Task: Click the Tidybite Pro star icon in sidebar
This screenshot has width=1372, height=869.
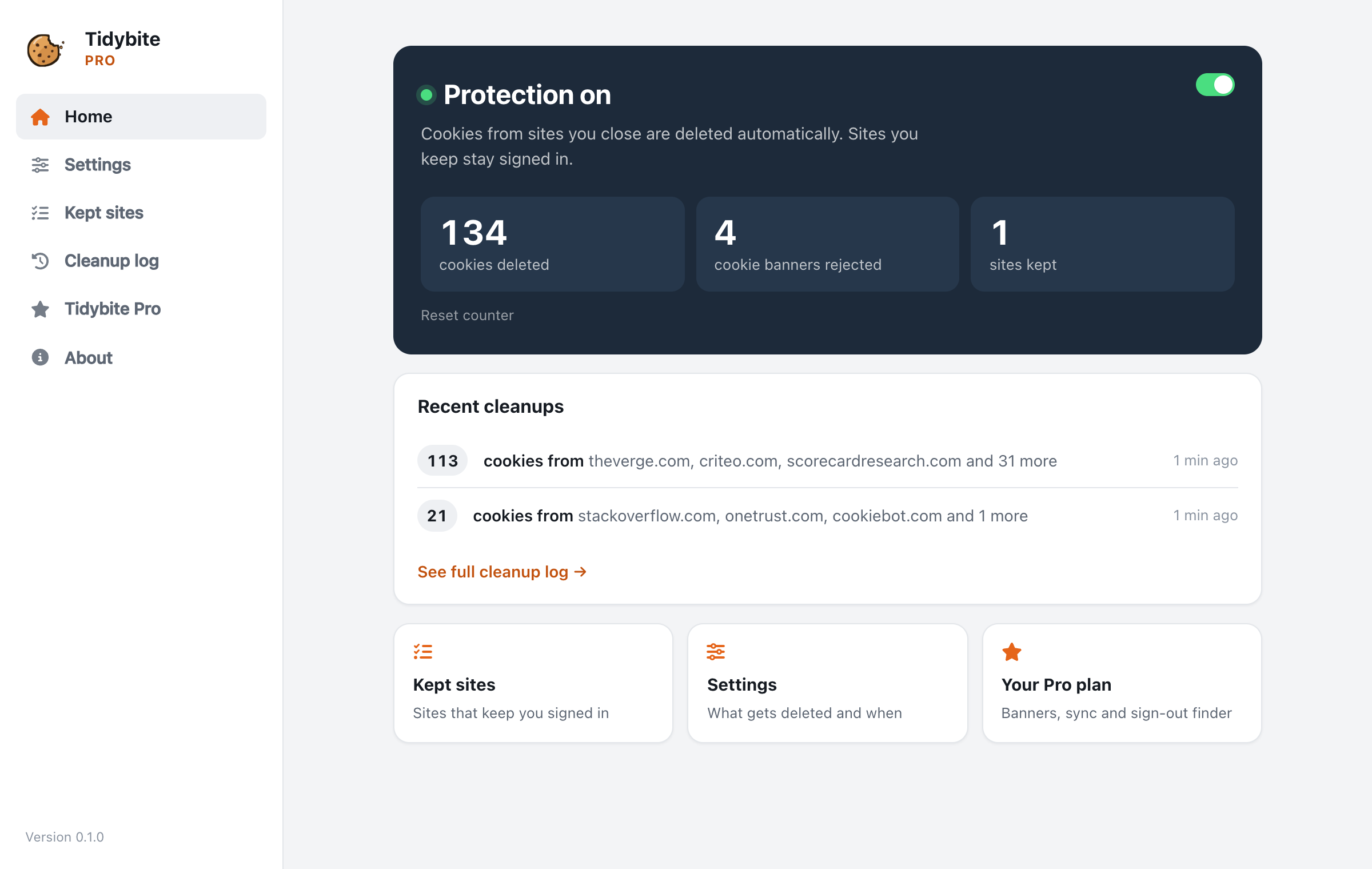Action: pyautogui.click(x=40, y=309)
